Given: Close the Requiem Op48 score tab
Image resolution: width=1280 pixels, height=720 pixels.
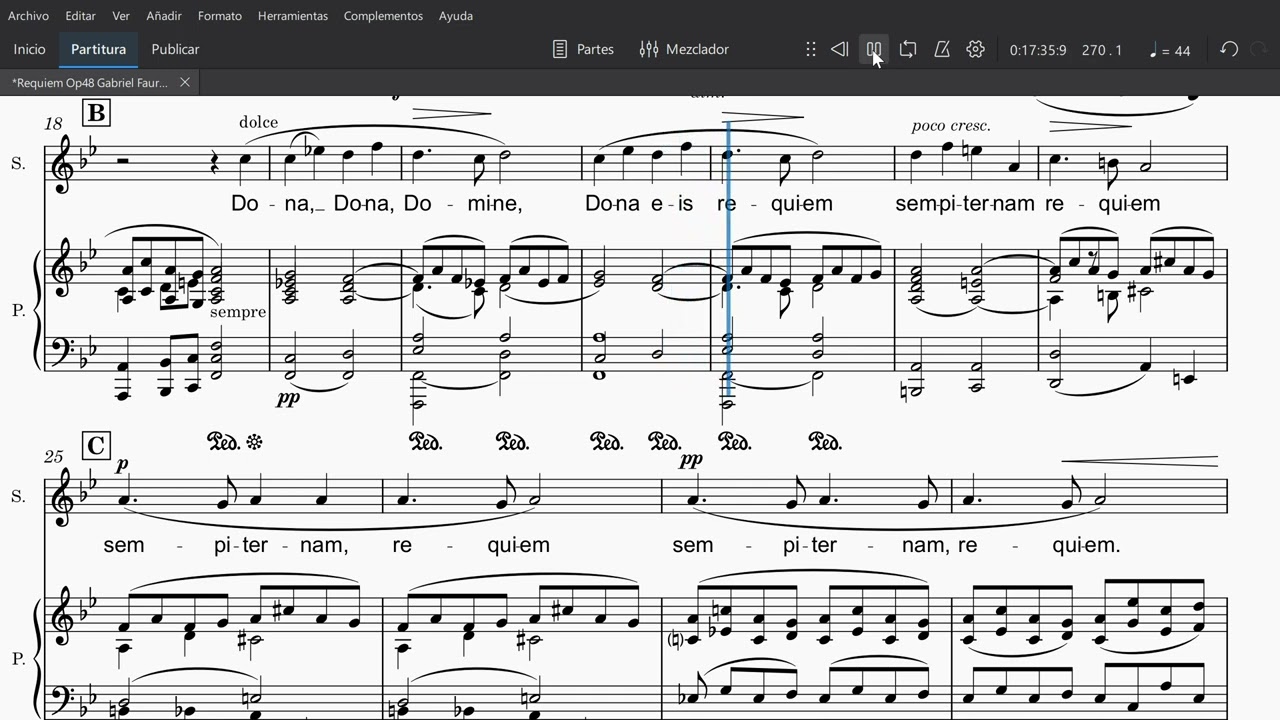Looking at the screenshot, I should 185,82.
